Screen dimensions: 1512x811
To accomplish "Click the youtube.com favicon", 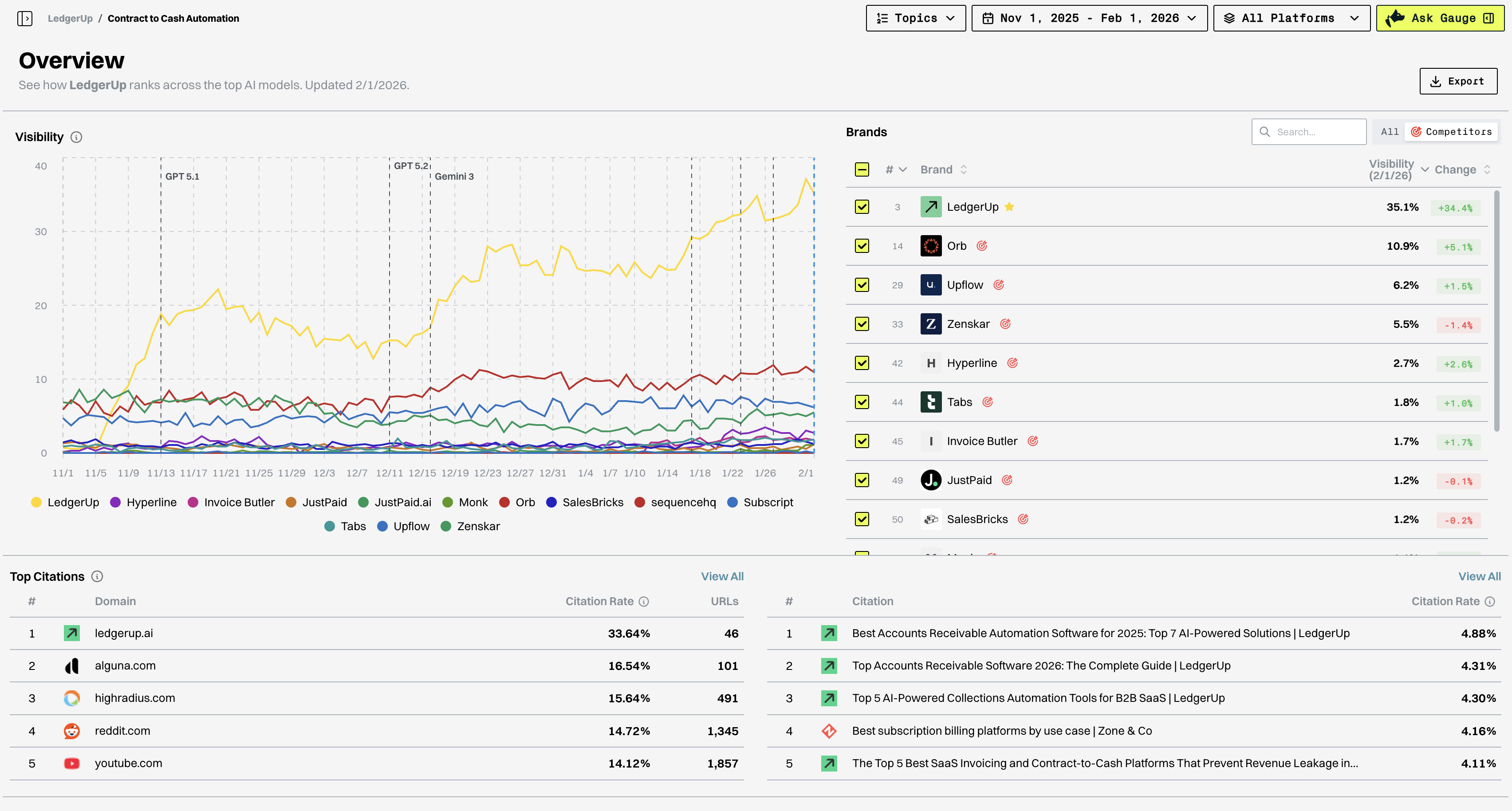I will pos(71,764).
